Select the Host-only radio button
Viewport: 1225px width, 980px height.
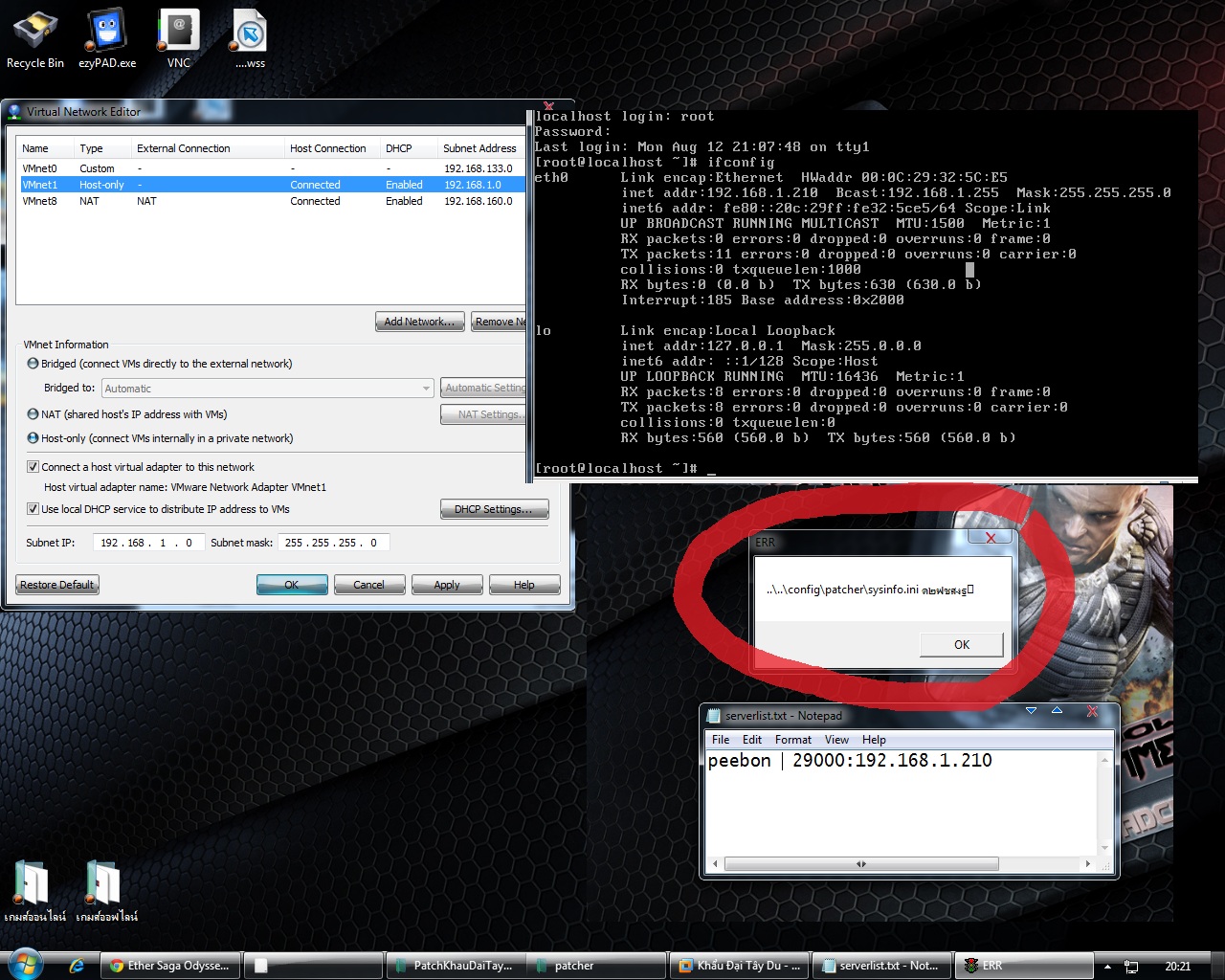(x=33, y=438)
